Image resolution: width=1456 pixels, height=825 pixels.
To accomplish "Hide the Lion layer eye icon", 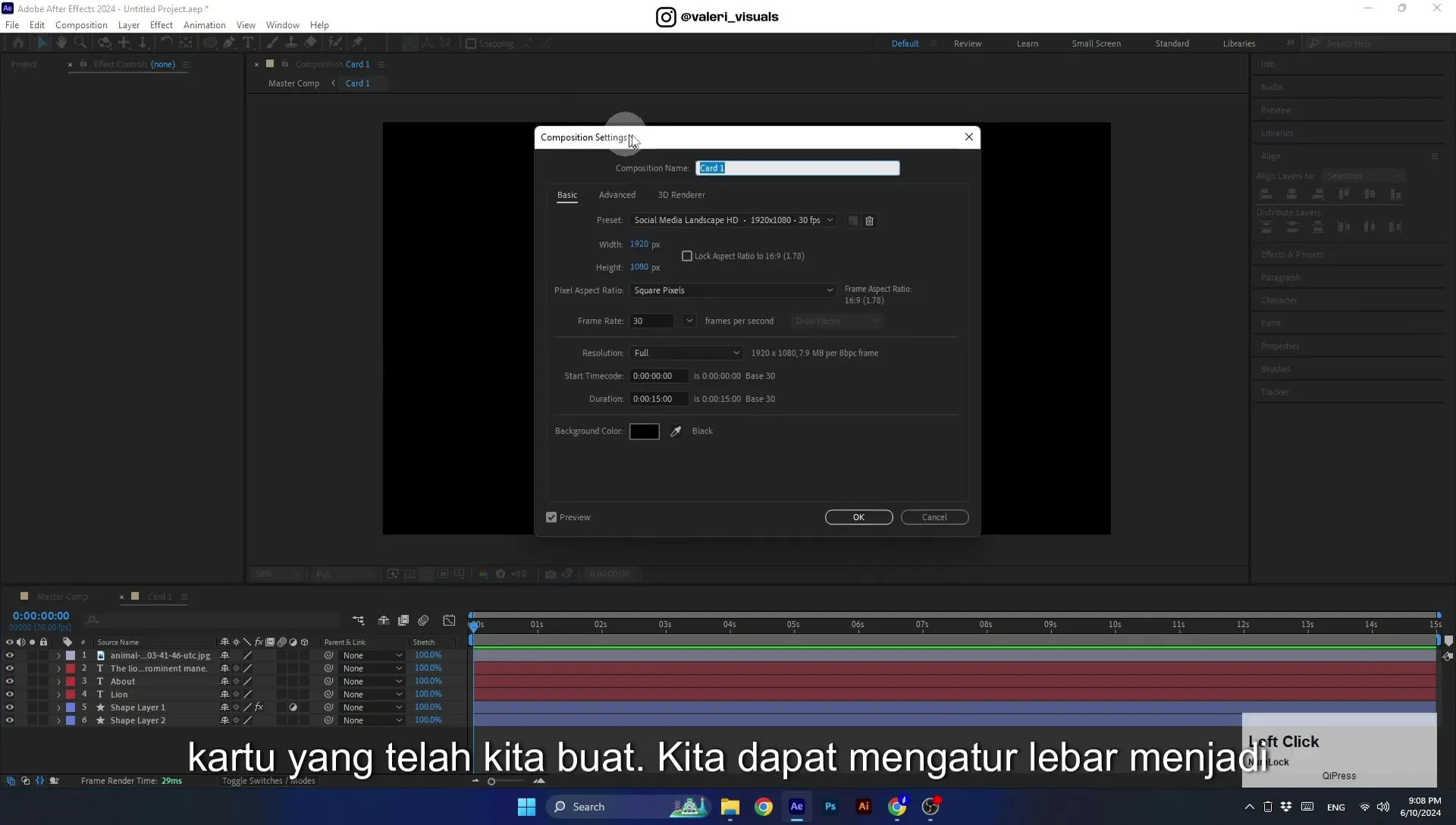I will pyautogui.click(x=10, y=694).
